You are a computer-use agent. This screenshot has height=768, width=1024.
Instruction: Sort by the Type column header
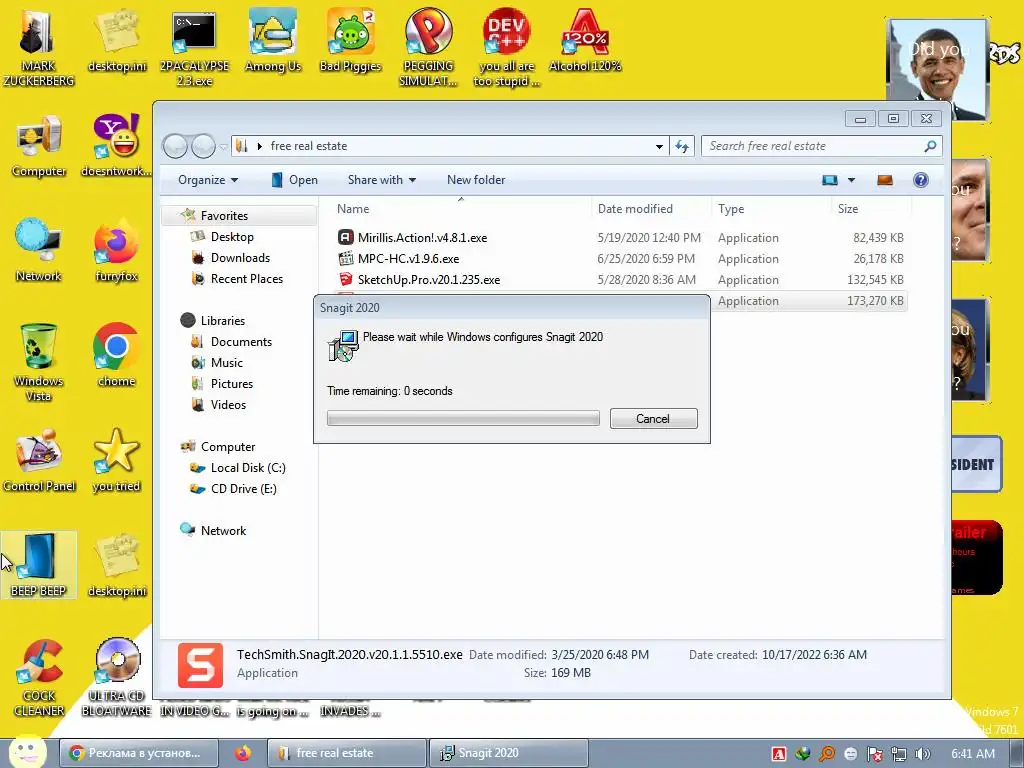(x=772, y=209)
